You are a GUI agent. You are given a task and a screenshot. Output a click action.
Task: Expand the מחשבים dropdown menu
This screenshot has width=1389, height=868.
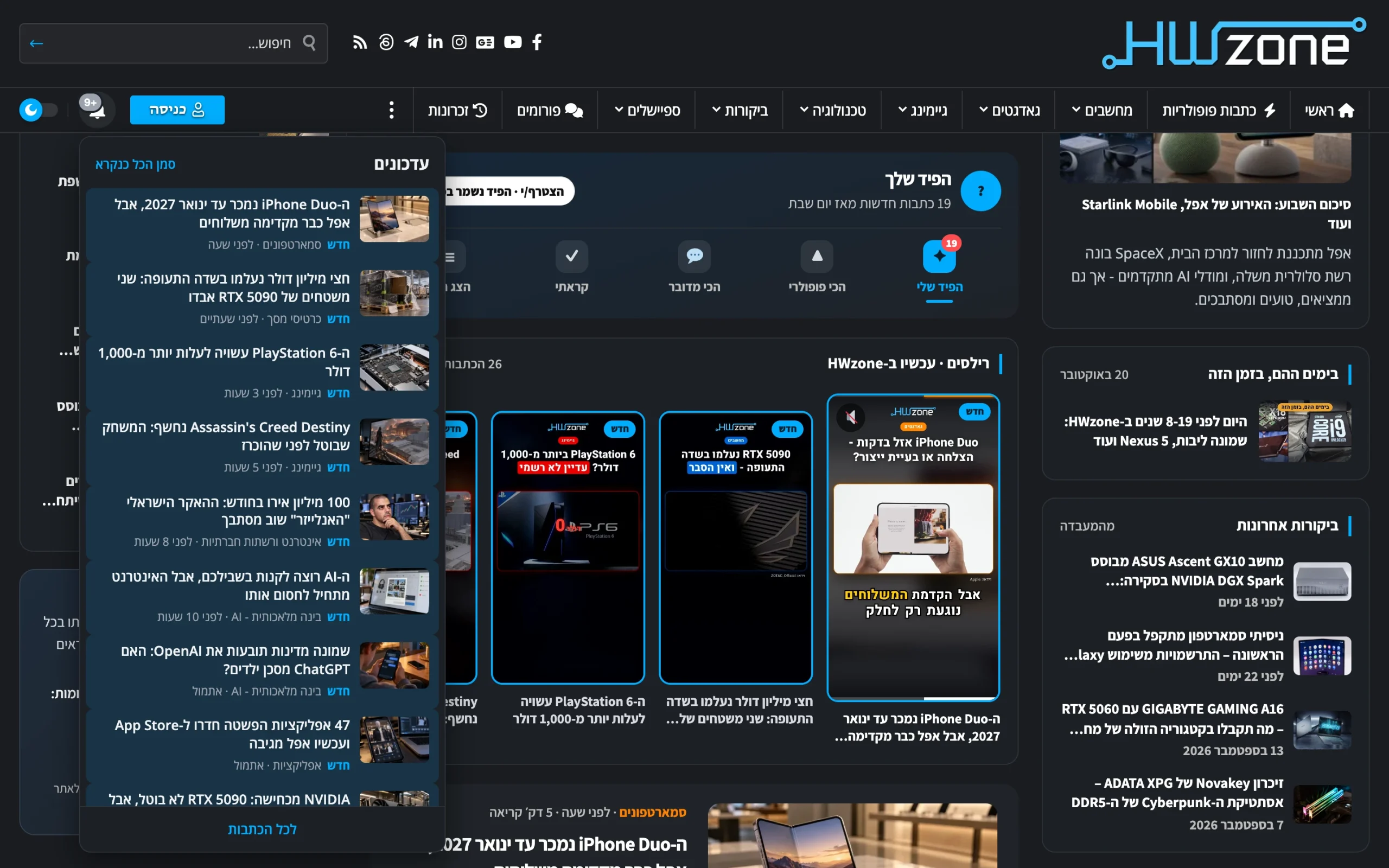point(1101,110)
